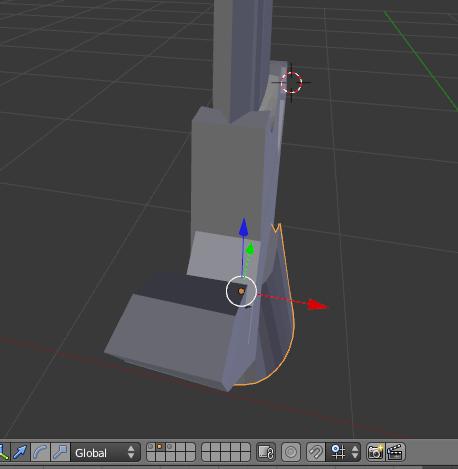Switch to the first scene layer
This screenshot has width=458, height=469.
pos(151,447)
